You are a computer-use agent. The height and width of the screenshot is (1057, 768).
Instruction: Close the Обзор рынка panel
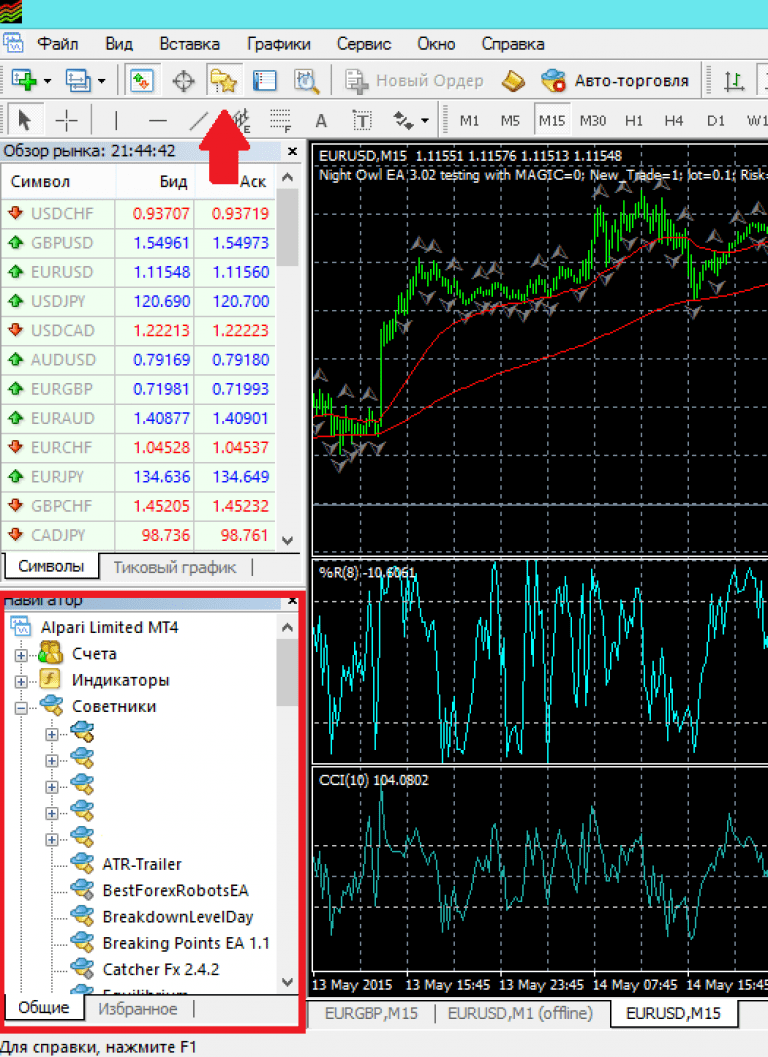(x=292, y=151)
